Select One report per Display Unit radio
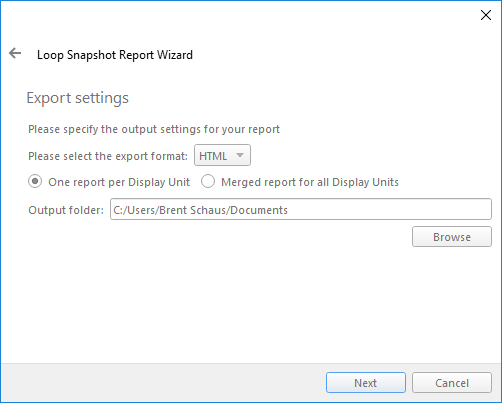 [x=35, y=182]
